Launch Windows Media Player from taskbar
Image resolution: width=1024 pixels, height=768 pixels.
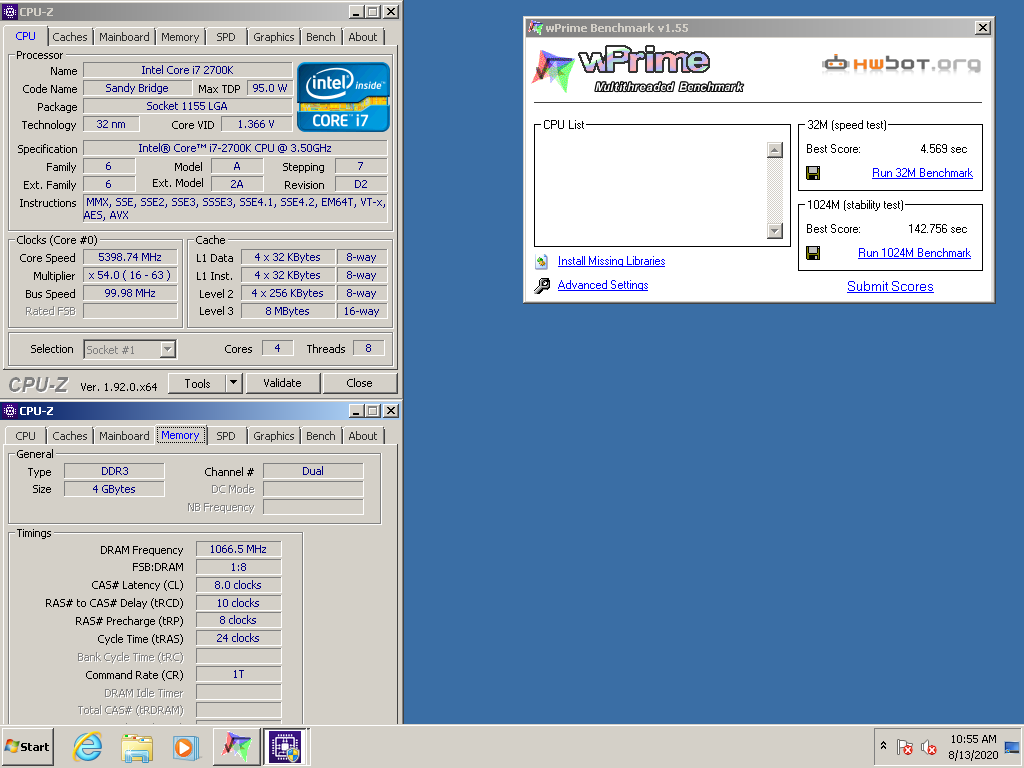coord(186,746)
